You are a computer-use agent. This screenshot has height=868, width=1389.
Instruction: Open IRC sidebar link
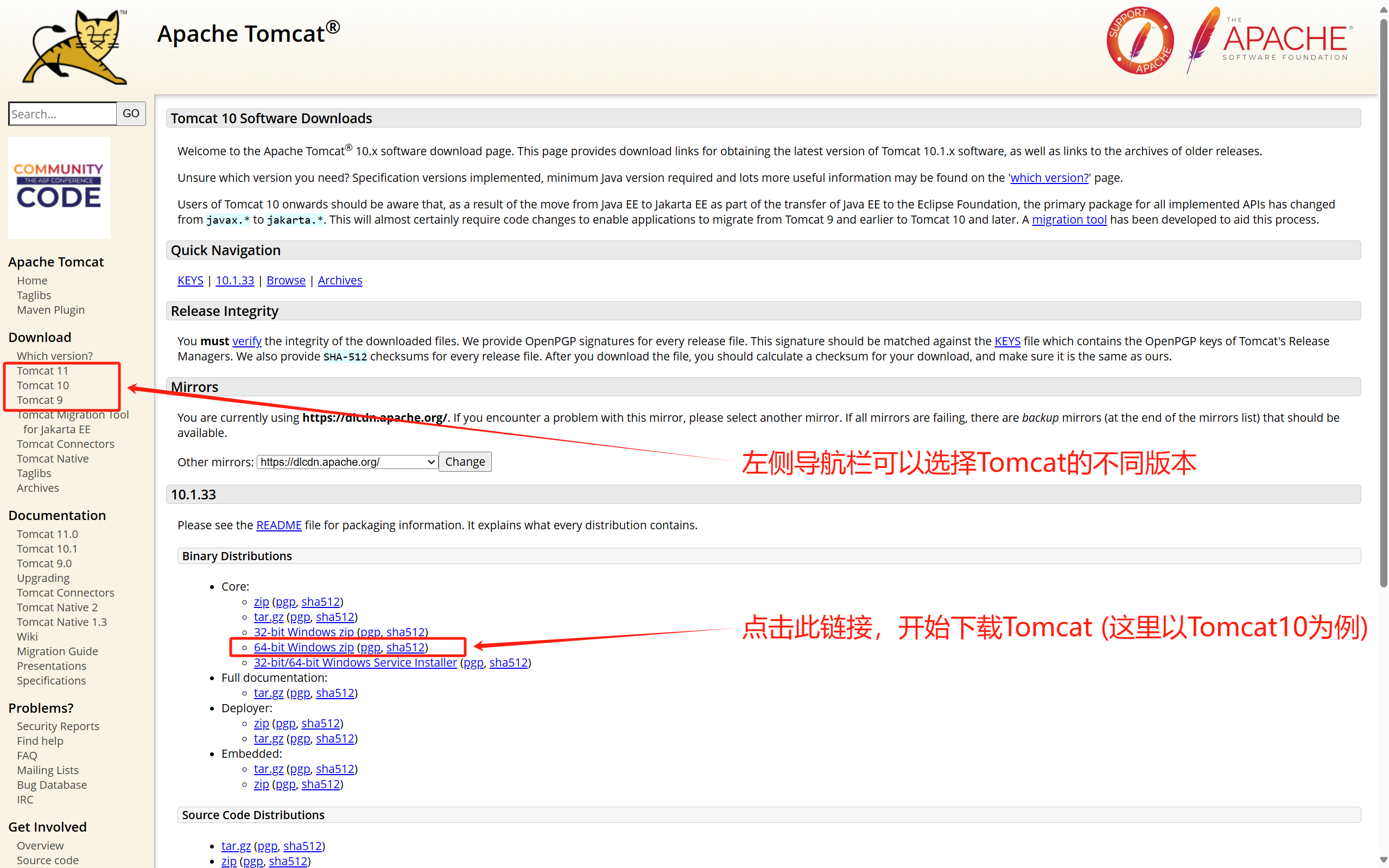pos(26,799)
